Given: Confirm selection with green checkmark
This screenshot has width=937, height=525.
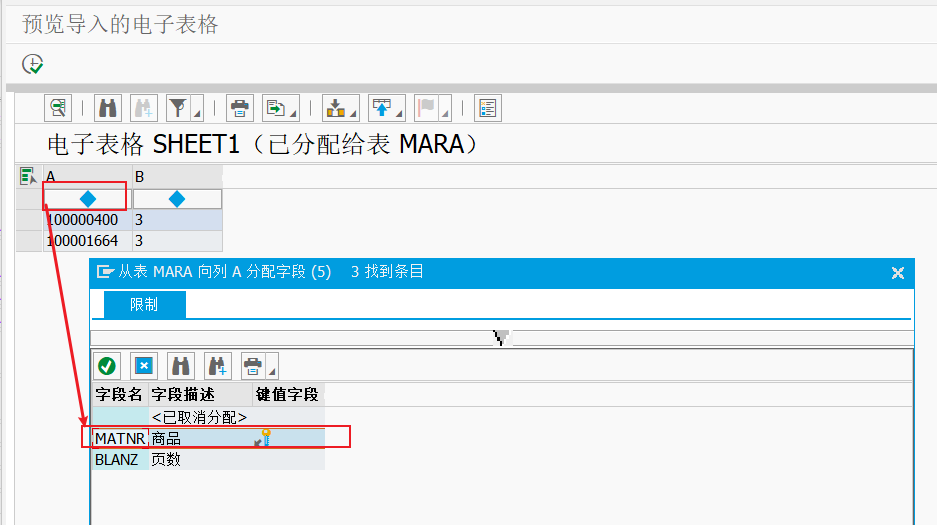Looking at the screenshot, I should click(x=107, y=366).
